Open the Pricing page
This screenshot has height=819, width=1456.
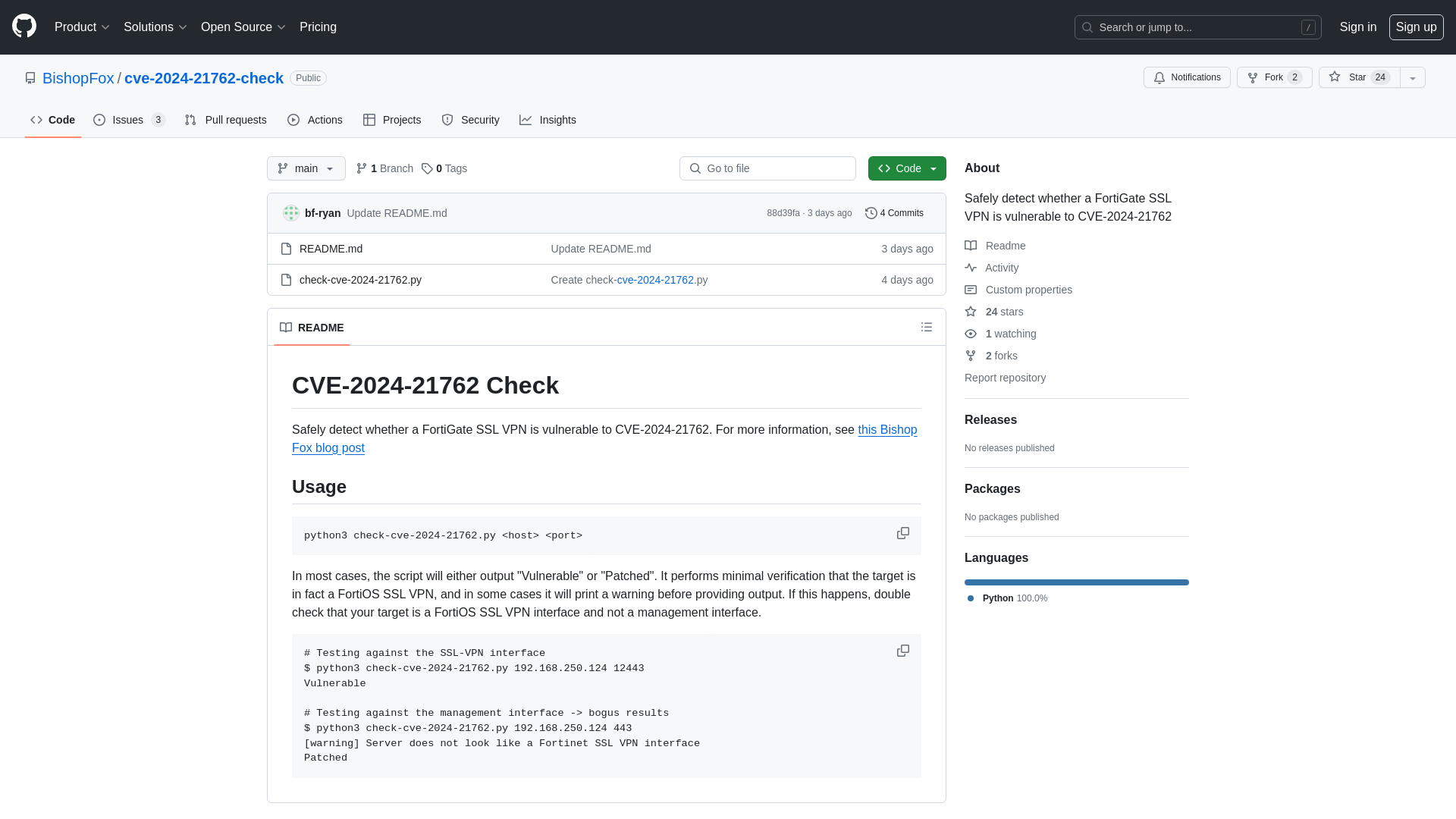click(x=318, y=27)
